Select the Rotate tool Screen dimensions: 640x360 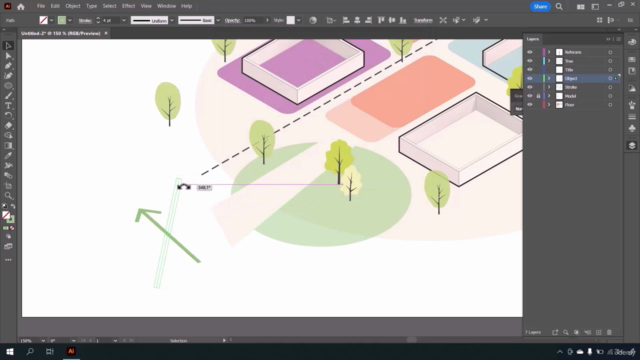coord(8,116)
